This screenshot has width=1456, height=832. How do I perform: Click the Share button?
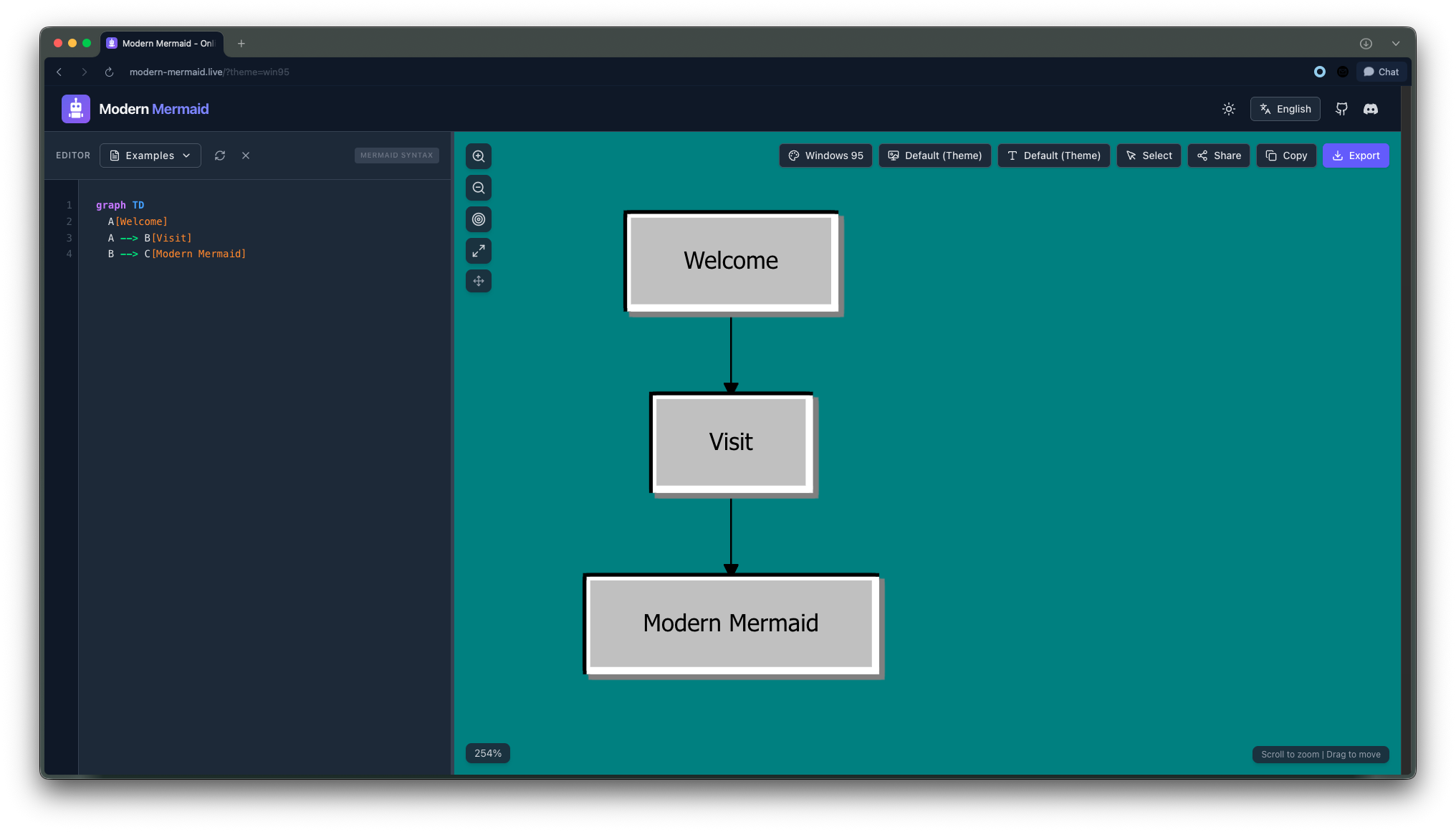click(1219, 156)
